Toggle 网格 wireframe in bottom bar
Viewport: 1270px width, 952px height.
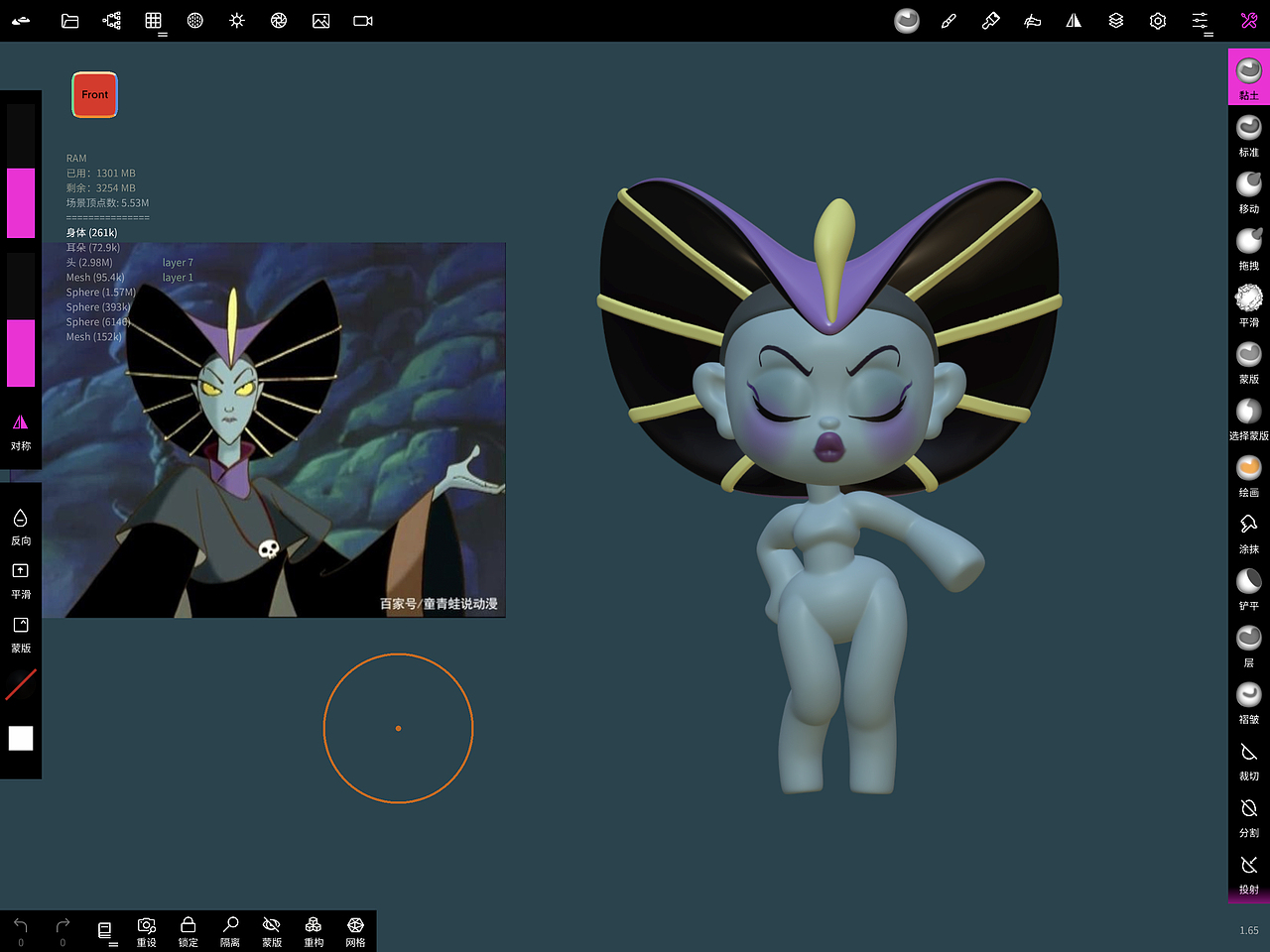pyautogui.click(x=355, y=932)
